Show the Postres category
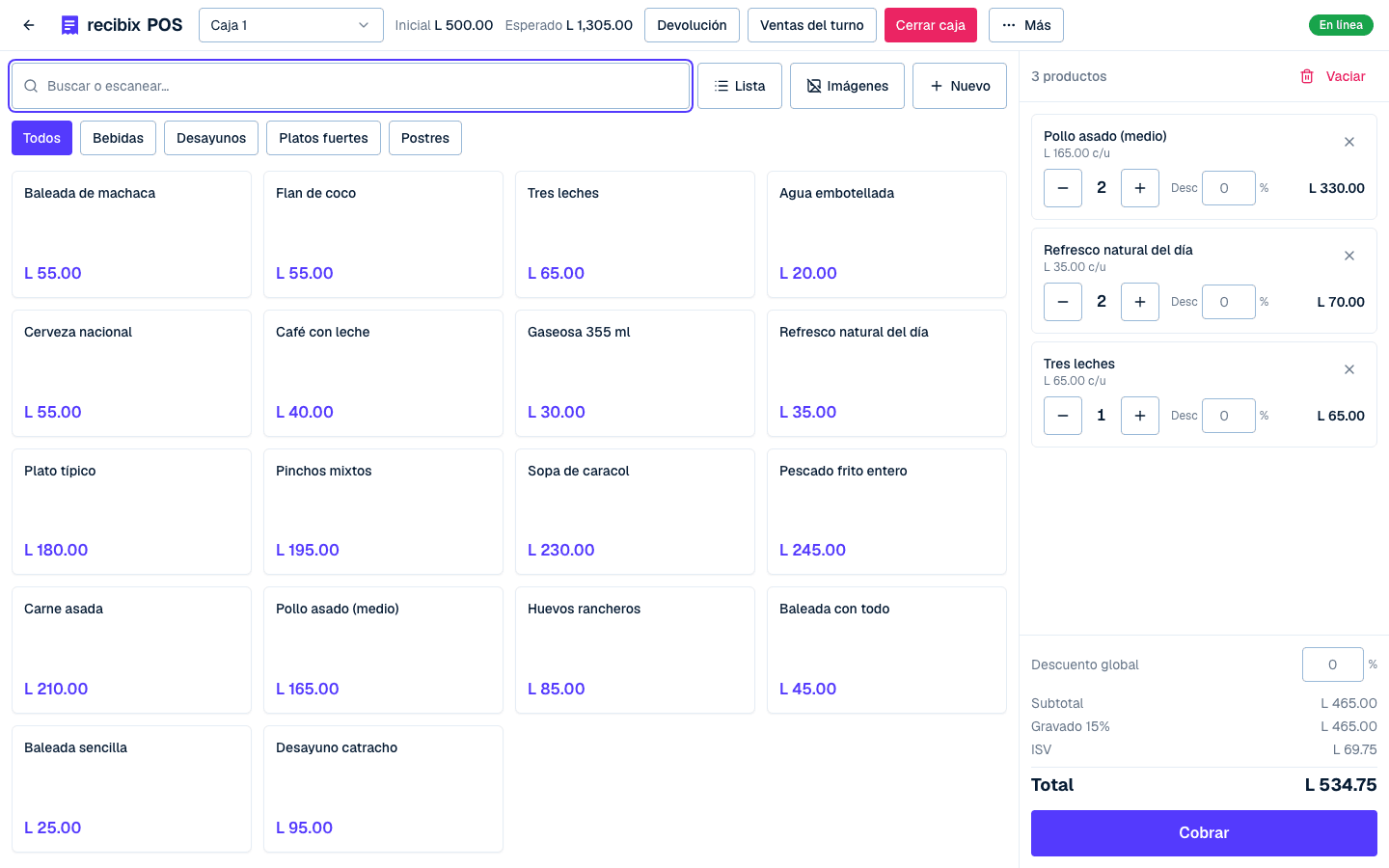 (x=425, y=138)
